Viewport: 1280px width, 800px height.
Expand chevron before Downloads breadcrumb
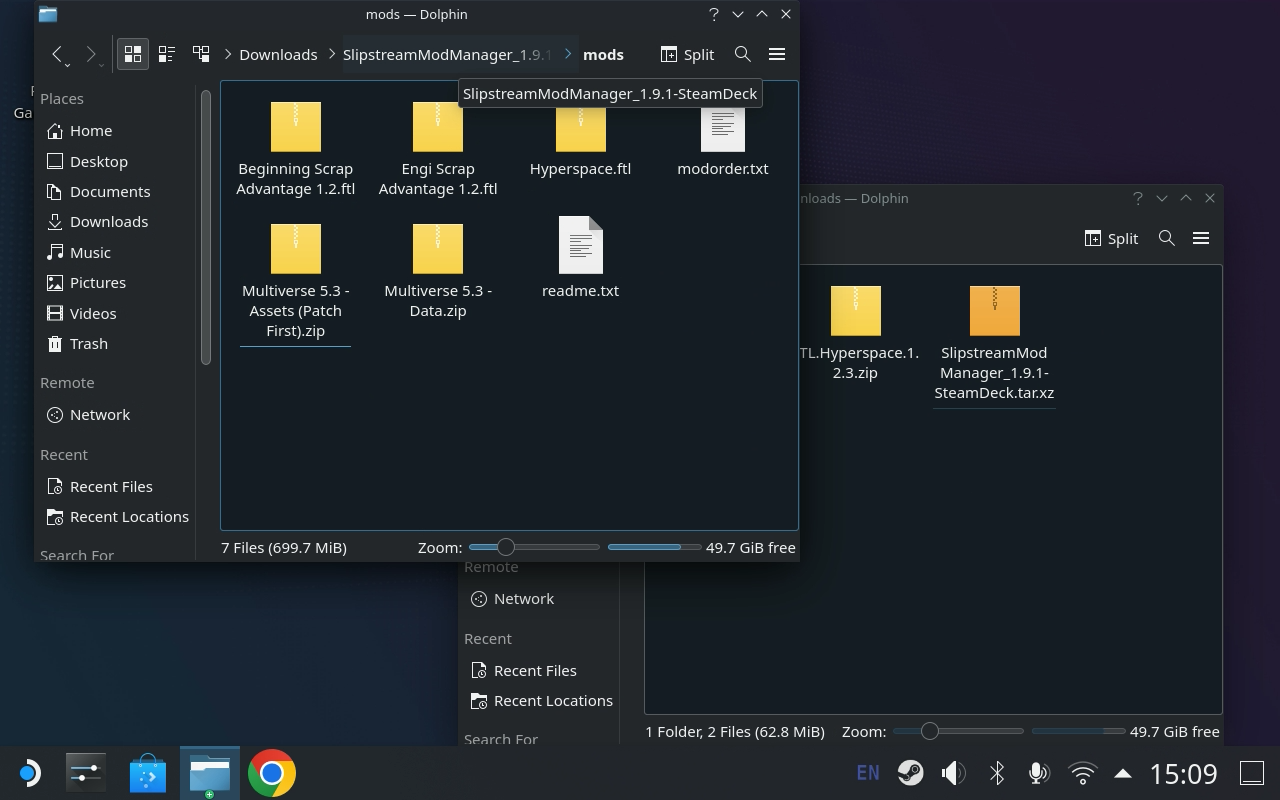click(x=228, y=54)
